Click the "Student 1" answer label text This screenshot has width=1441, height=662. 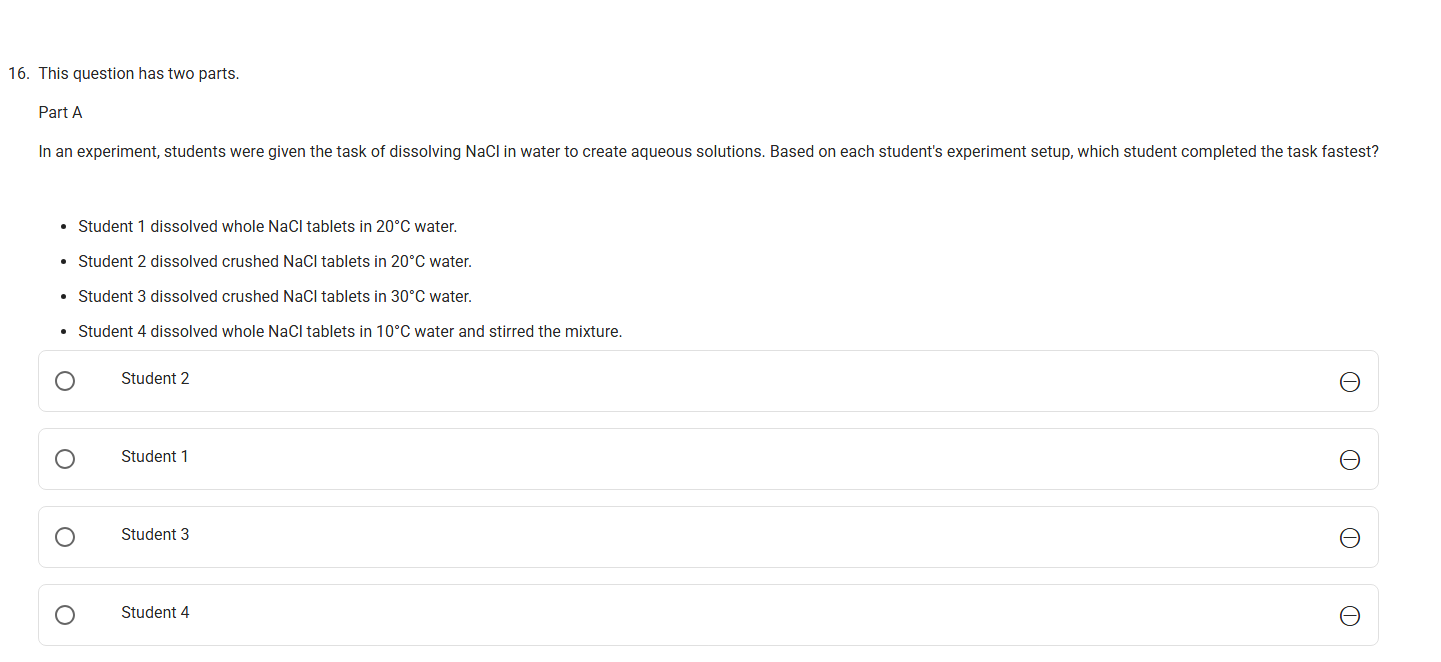tap(155, 457)
